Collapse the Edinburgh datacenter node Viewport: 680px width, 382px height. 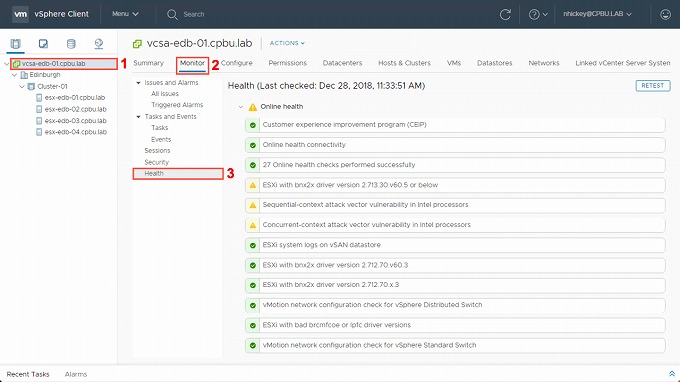tap(14, 75)
